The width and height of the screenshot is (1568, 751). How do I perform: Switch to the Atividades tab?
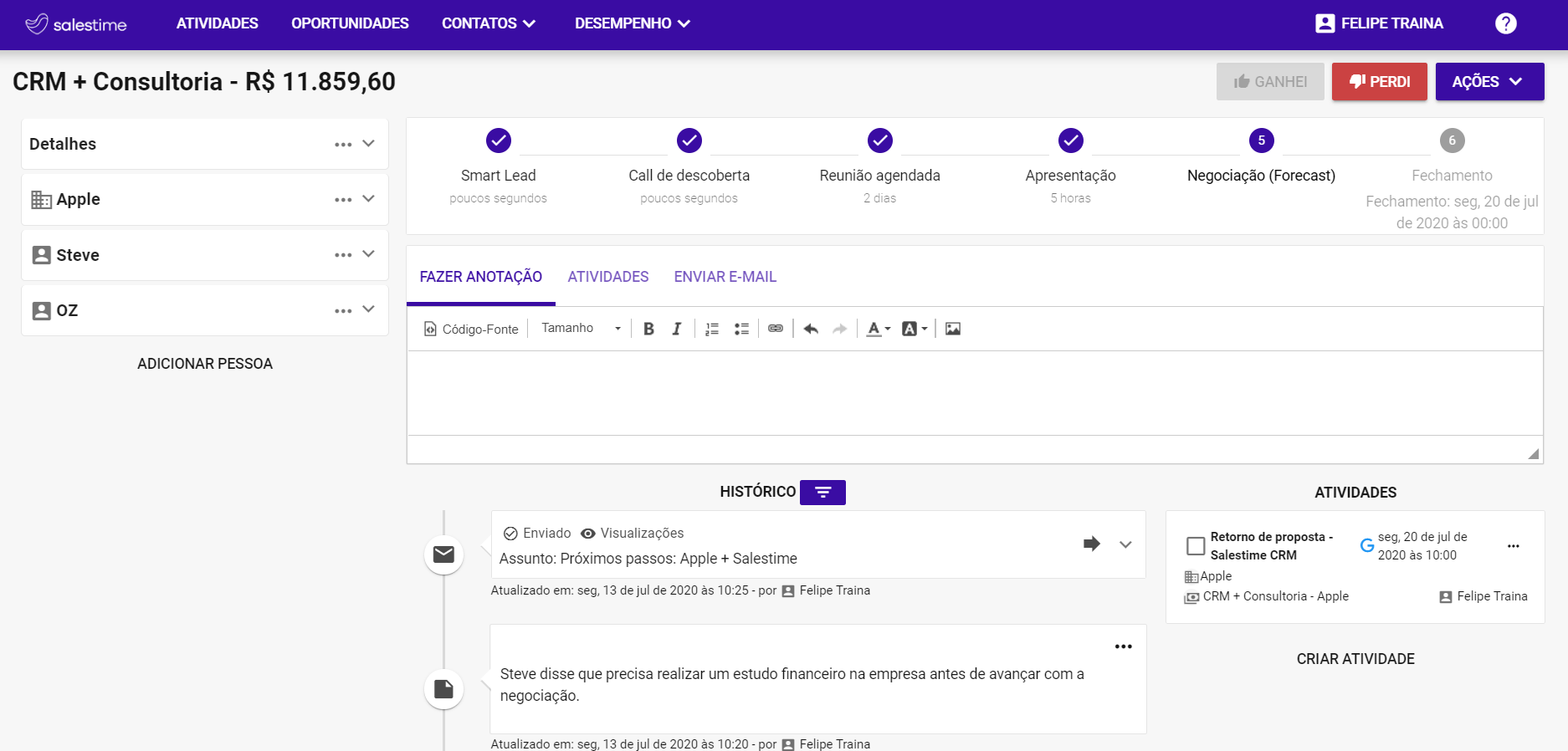click(x=608, y=277)
